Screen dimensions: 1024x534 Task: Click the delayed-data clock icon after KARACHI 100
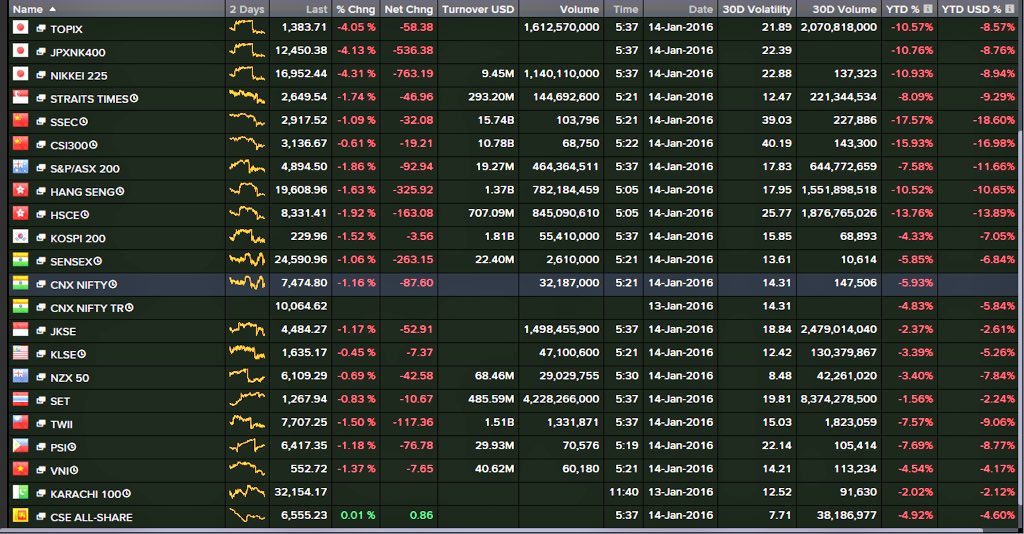point(127,494)
